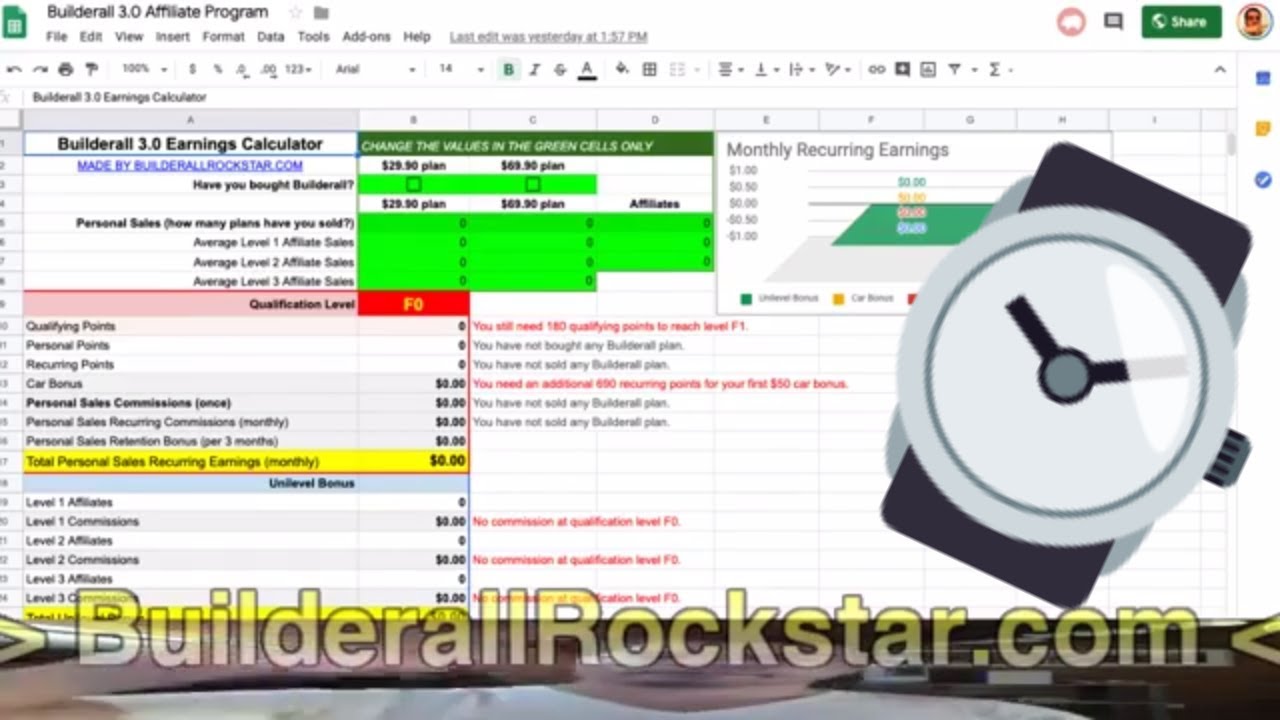Image resolution: width=1280 pixels, height=720 pixels.
Task: Print the spreadsheet using printer icon
Action: coord(66,69)
